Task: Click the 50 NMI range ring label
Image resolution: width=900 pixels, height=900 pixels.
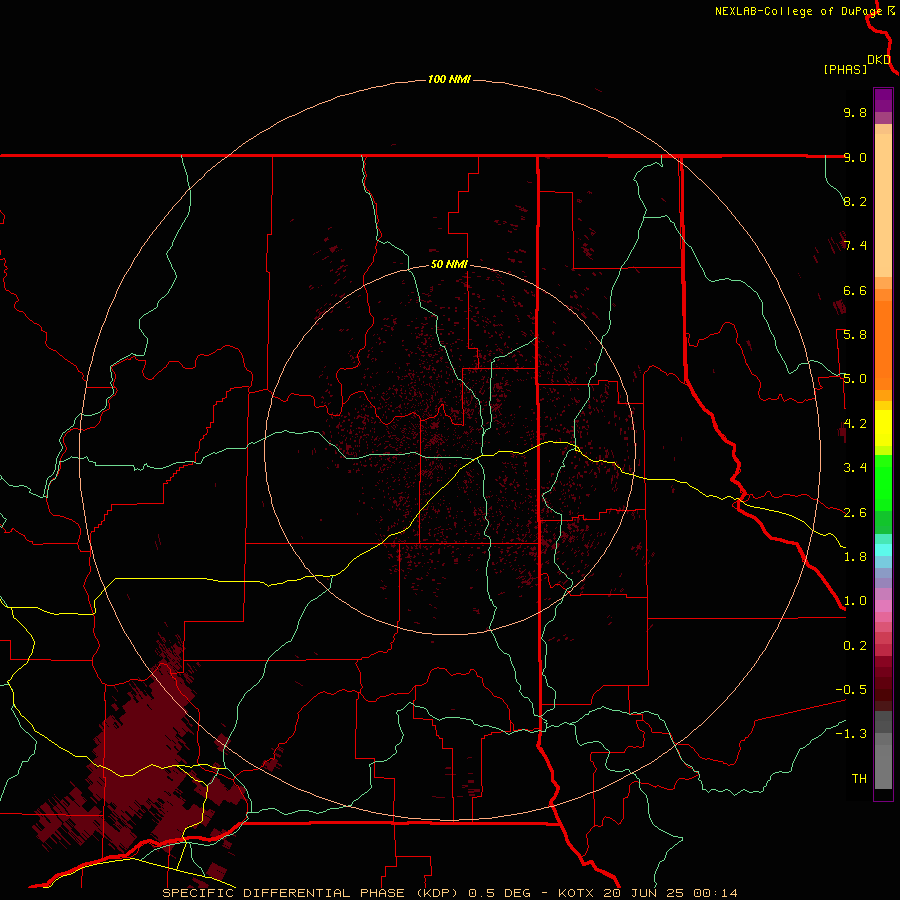Action: 449,264
